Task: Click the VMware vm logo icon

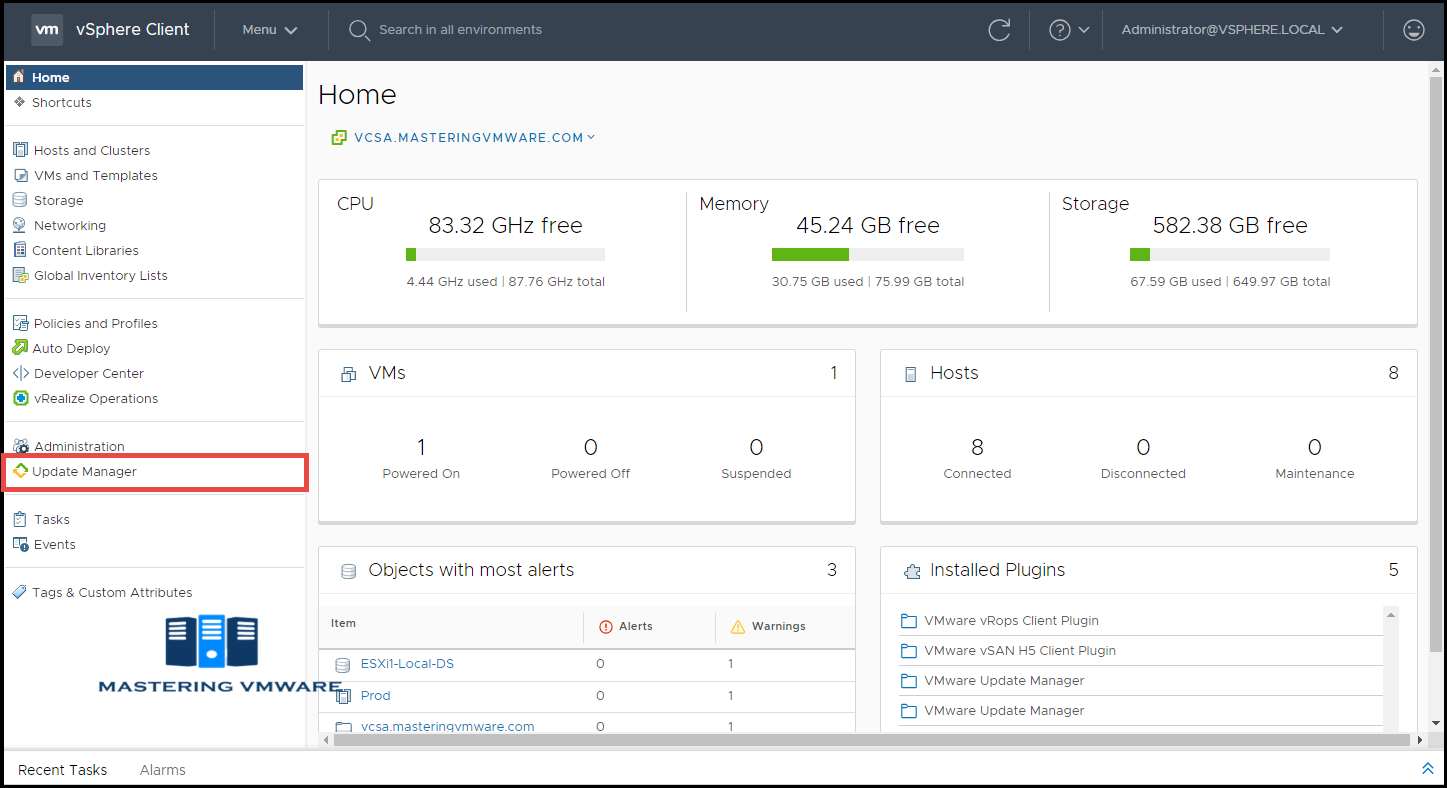Action: [47, 30]
